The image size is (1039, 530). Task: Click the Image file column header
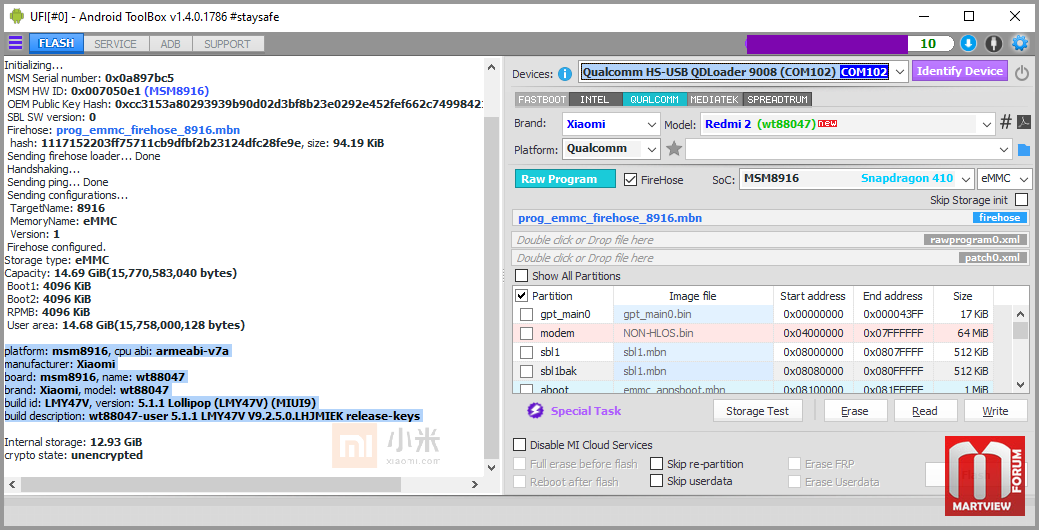pos(693,295)
